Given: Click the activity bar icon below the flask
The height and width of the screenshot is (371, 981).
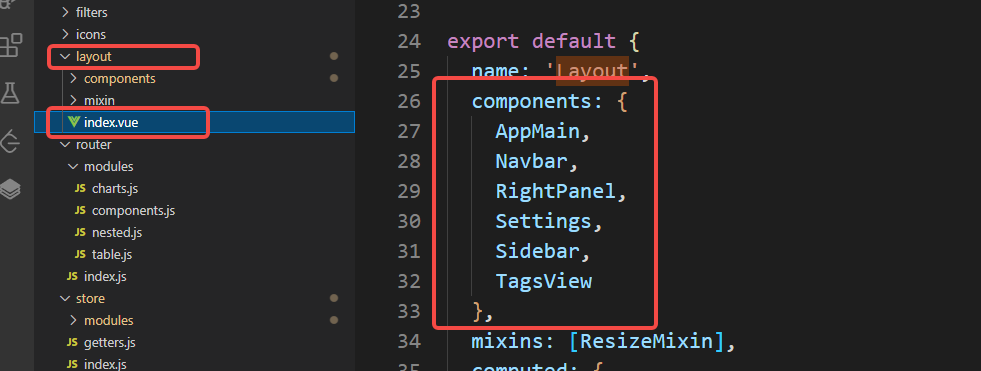Looking at the screenshot, I should tap(11, 141).
